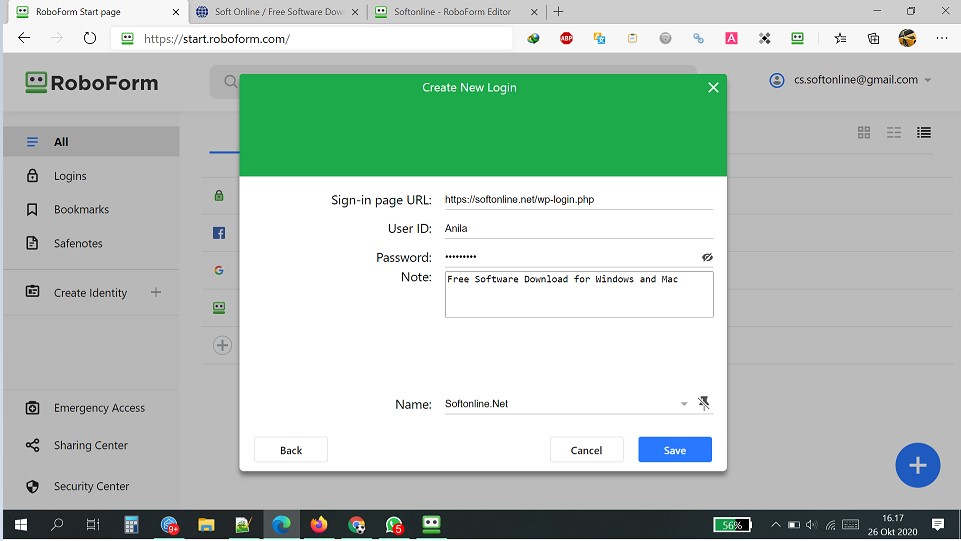Go Back in Create New Login dialog

[291, 450]
